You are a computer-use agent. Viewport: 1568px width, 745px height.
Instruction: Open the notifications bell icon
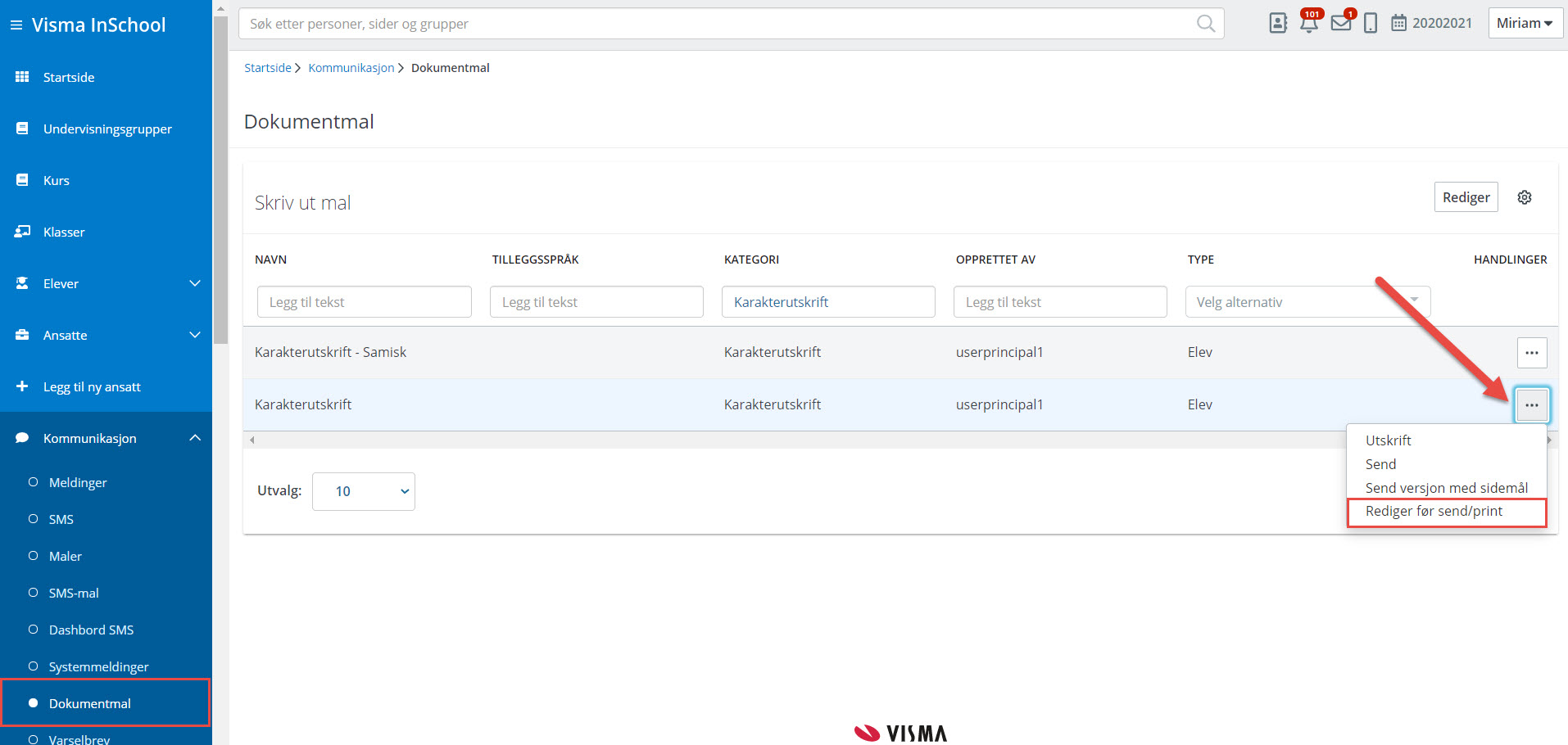click(x=1309, y=23)
